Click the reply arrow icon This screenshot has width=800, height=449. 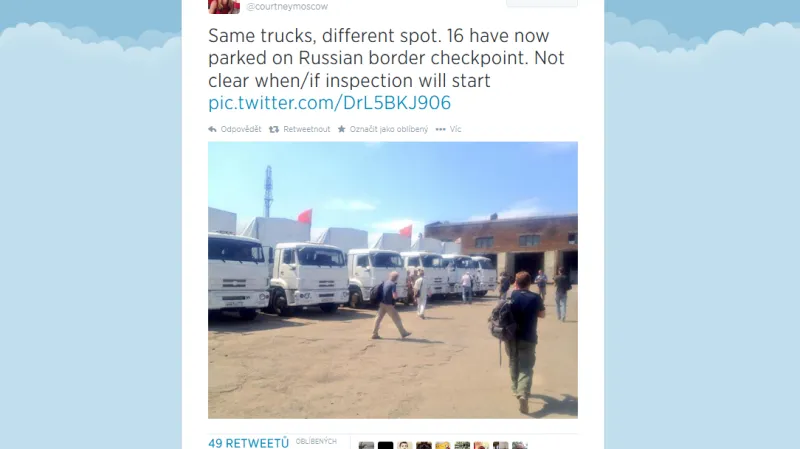tap(212, 130)
